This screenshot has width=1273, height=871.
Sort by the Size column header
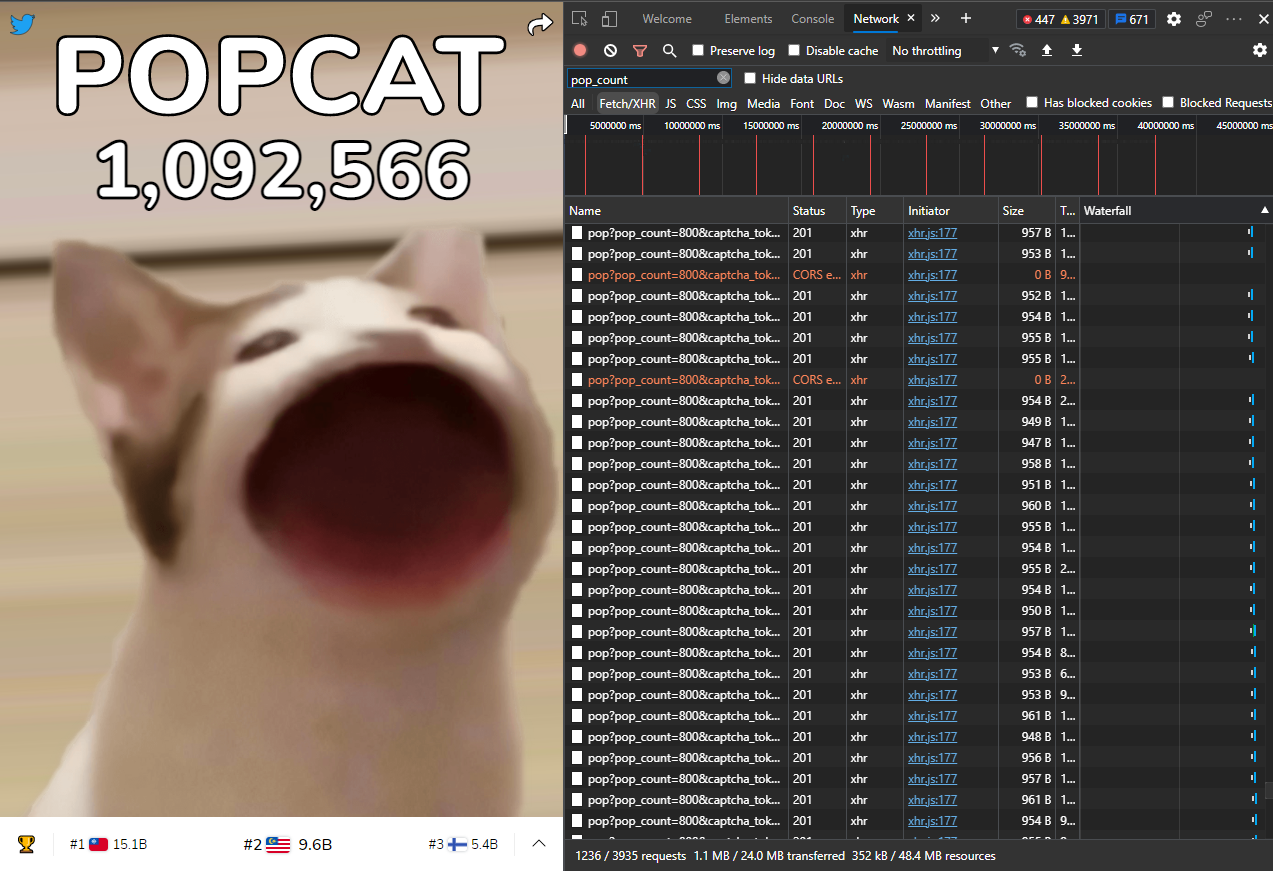pos(1029,211)
